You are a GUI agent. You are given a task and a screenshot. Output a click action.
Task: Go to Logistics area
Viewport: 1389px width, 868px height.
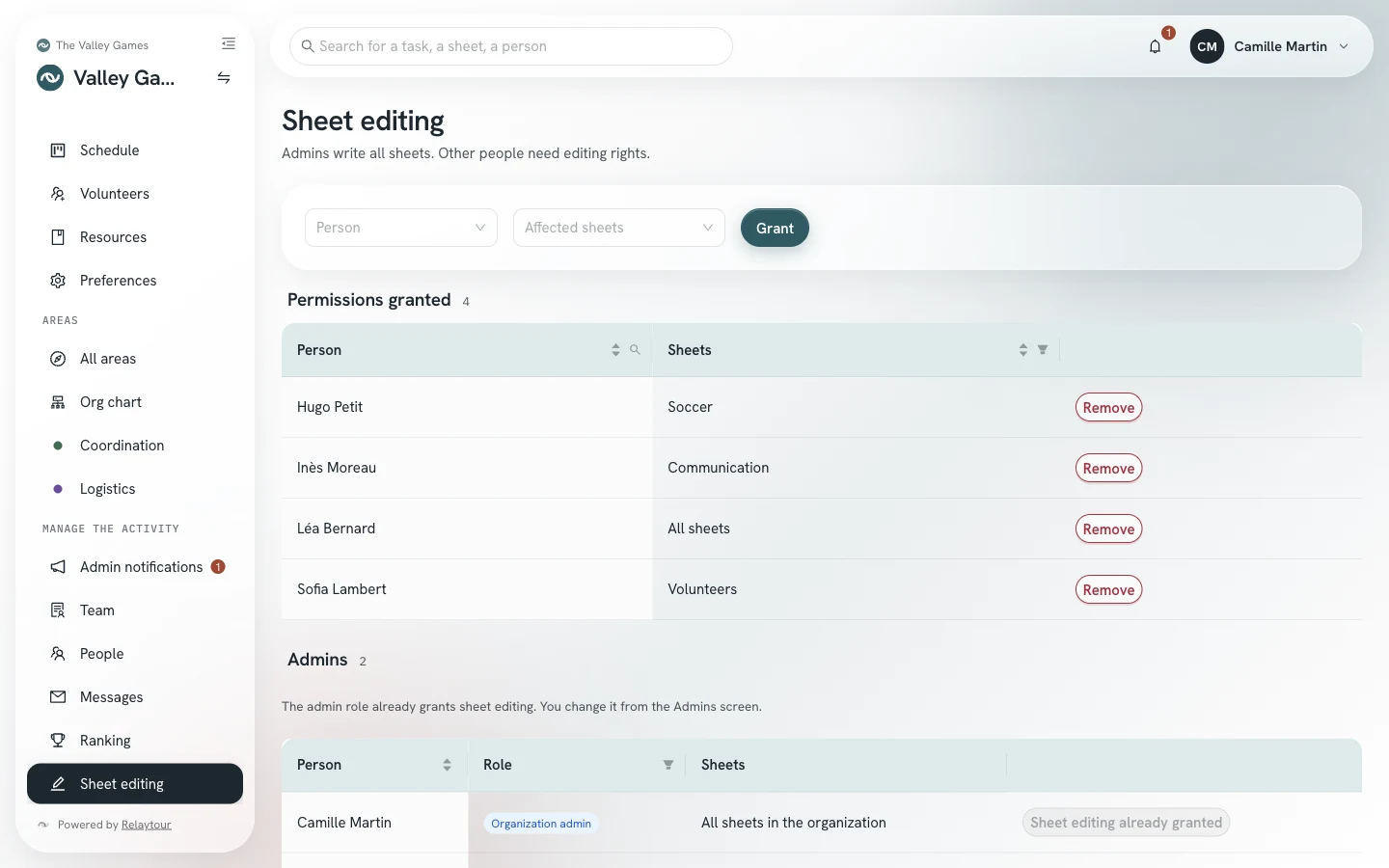tap(135, 489)
